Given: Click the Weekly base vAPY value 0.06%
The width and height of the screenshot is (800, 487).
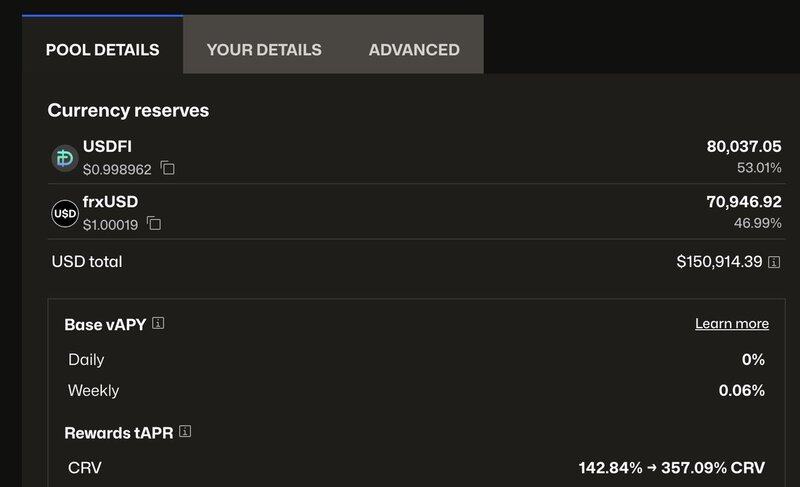Looking at the screenshot, I should click(x=742, y=390).
